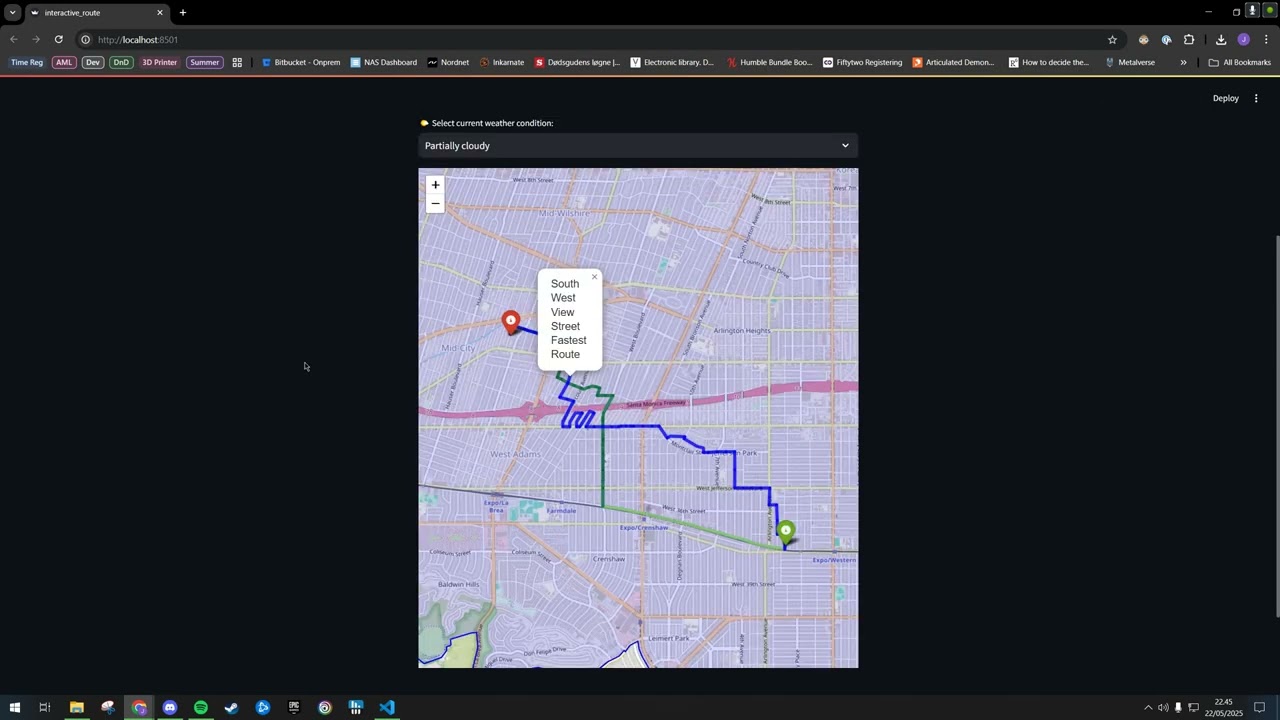Reload the localhost page

[59, 40]
